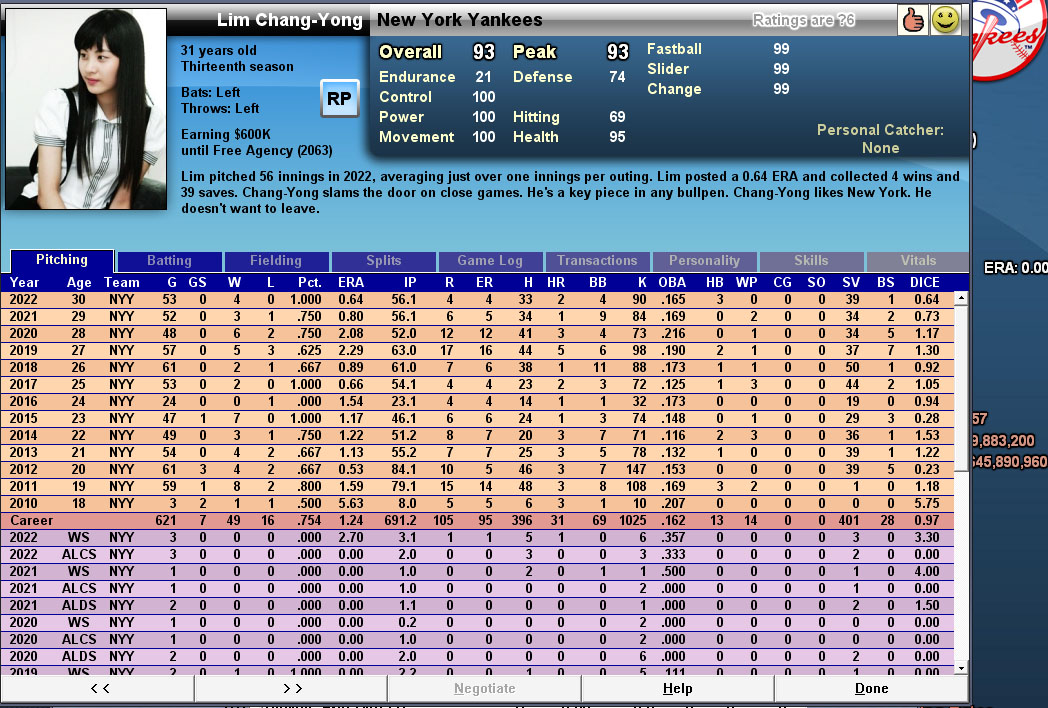Click the Endurance rating 21
1048x708 pixels.
[483, 77]
